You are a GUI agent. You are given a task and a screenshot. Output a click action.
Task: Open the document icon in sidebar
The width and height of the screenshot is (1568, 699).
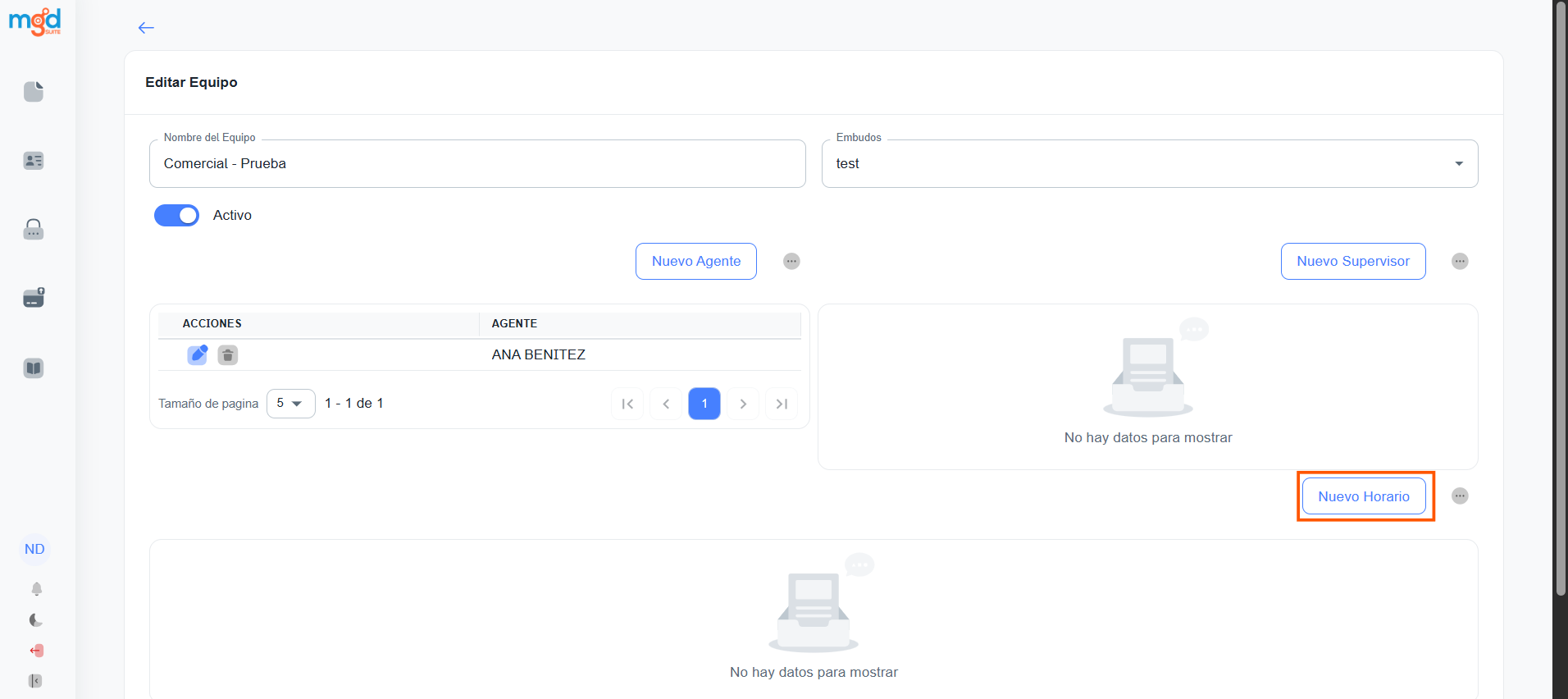[34, 92]
